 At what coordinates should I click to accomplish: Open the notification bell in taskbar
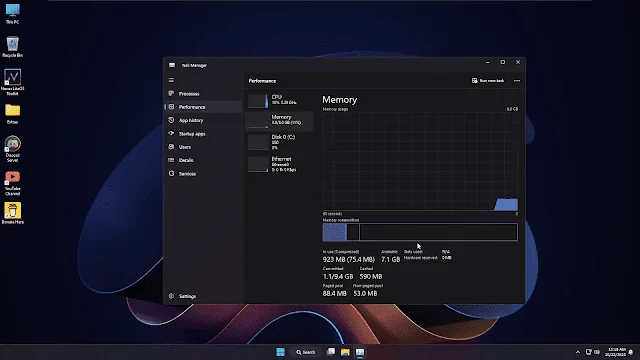click(x=631, y=352)
